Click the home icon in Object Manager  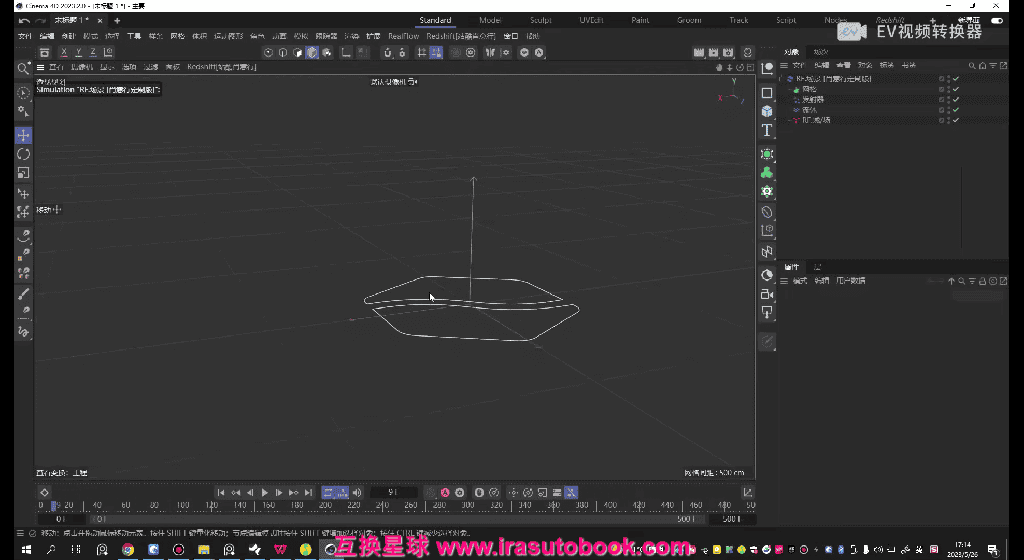coord(982,65)
